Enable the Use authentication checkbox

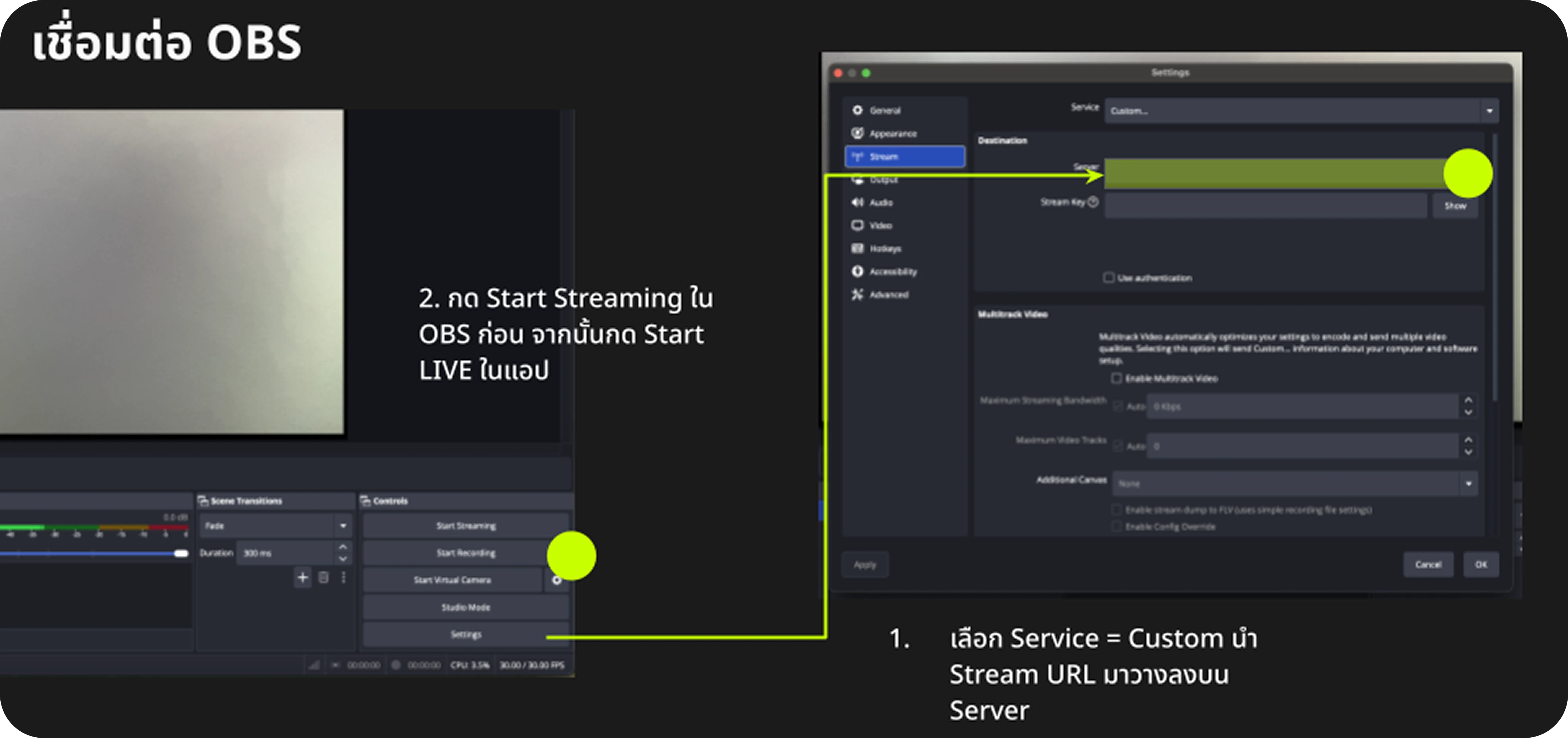click(x=1109, y=278)
